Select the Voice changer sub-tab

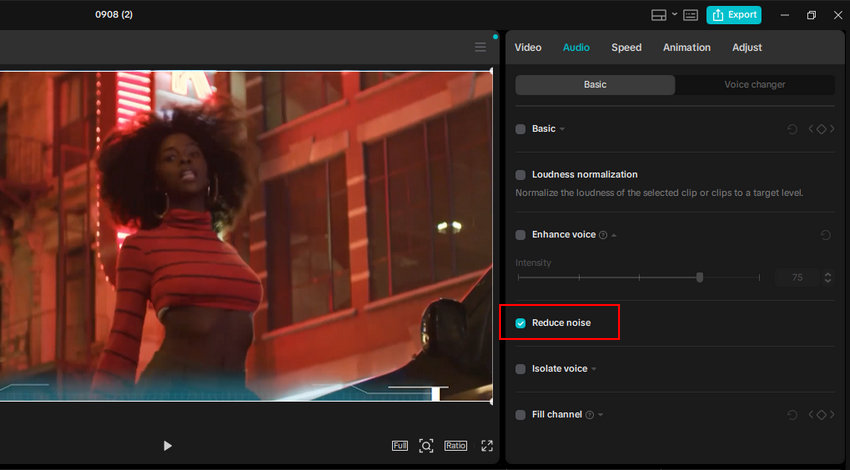click(x=755, y=85)
